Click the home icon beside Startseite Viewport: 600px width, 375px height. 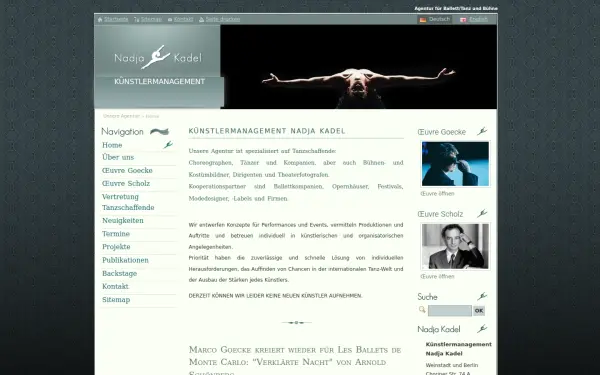[x=100, y=20]
